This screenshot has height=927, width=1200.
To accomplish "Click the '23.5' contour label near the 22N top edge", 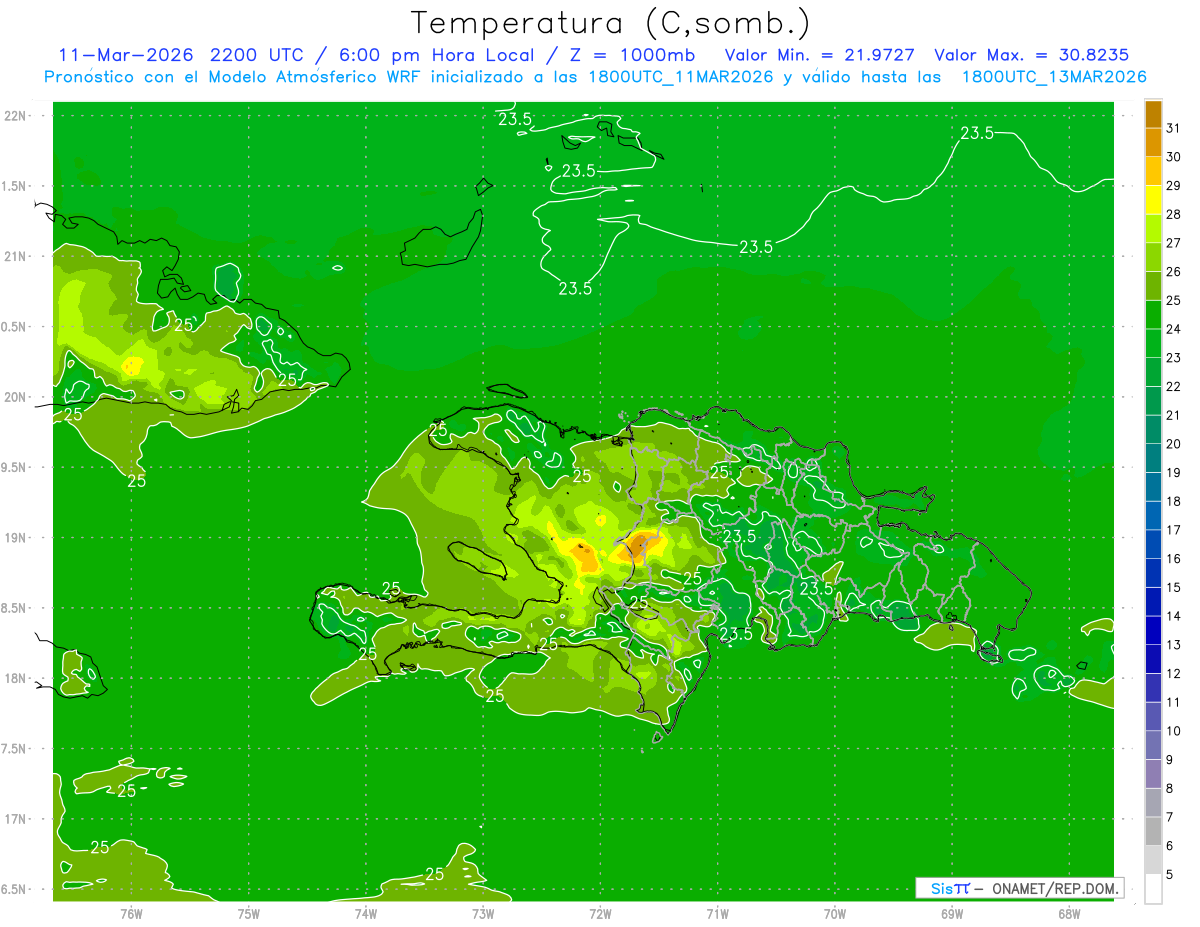I will (515, 120).
